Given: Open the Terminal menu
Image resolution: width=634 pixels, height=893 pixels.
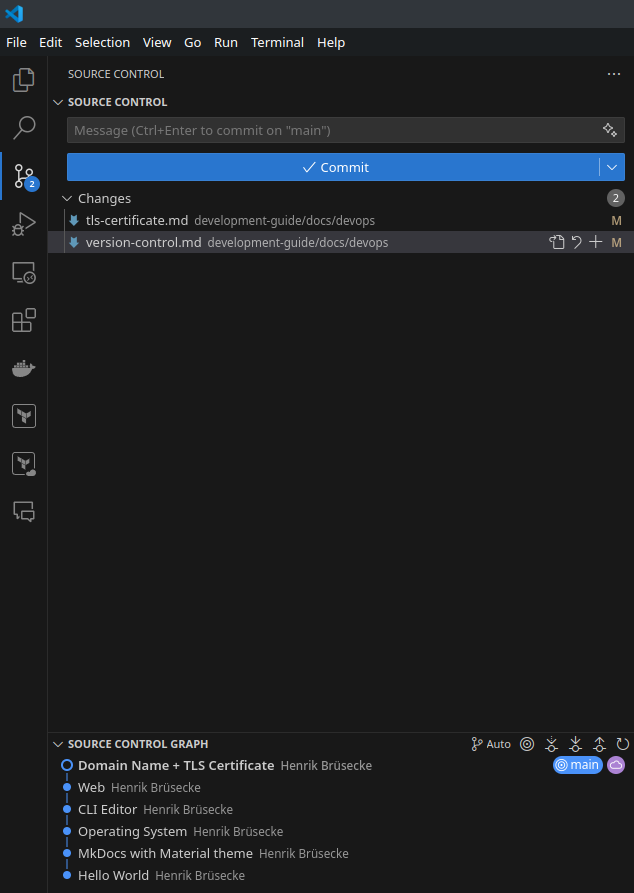Looking at the screenshot, I should pos(277,43).
